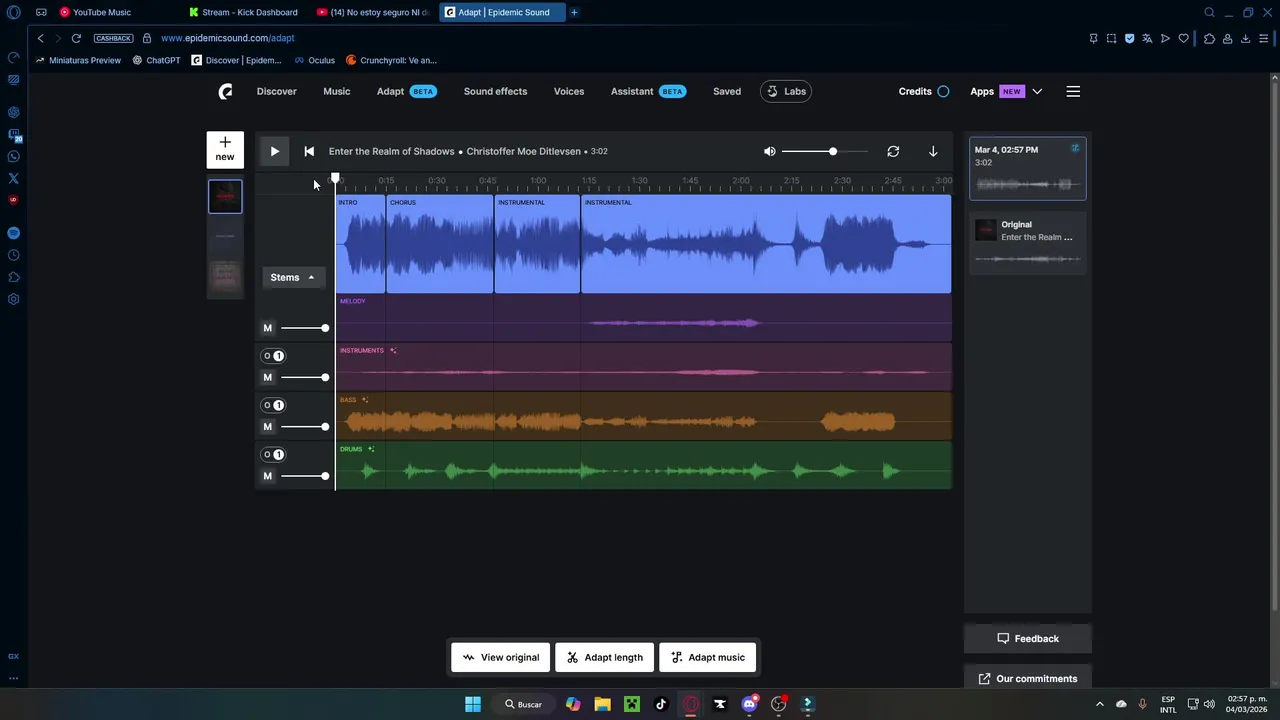Open Windows Start menu

(x=473, y=704)
